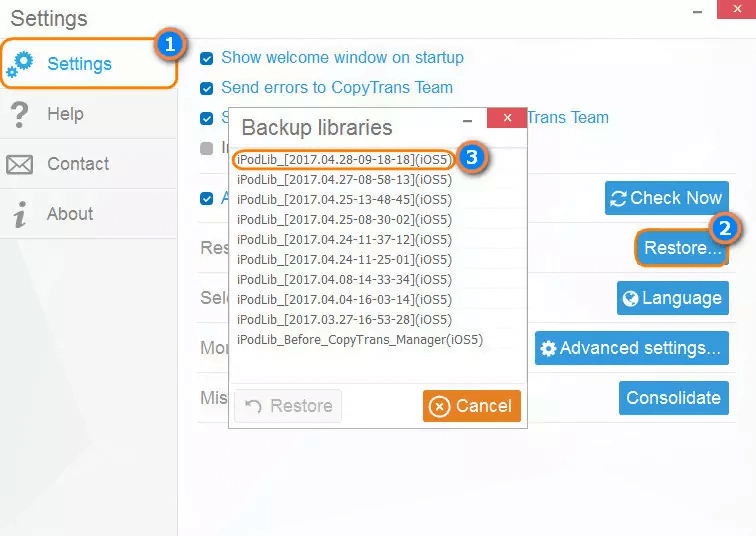The image size is (756, 536).
Task: Select backup iPodLib_[2017.03.27-16-53-28](iOS5)
Action: pos(344,320)
